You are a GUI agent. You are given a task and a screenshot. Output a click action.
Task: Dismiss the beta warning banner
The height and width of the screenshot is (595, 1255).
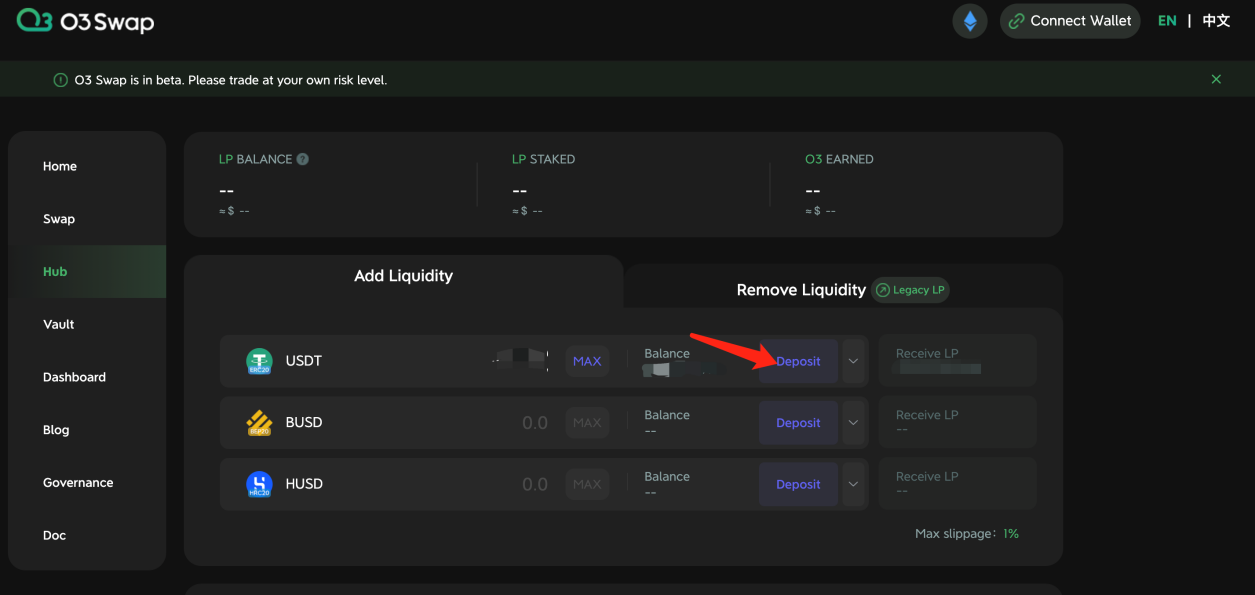pos(1216,79)
